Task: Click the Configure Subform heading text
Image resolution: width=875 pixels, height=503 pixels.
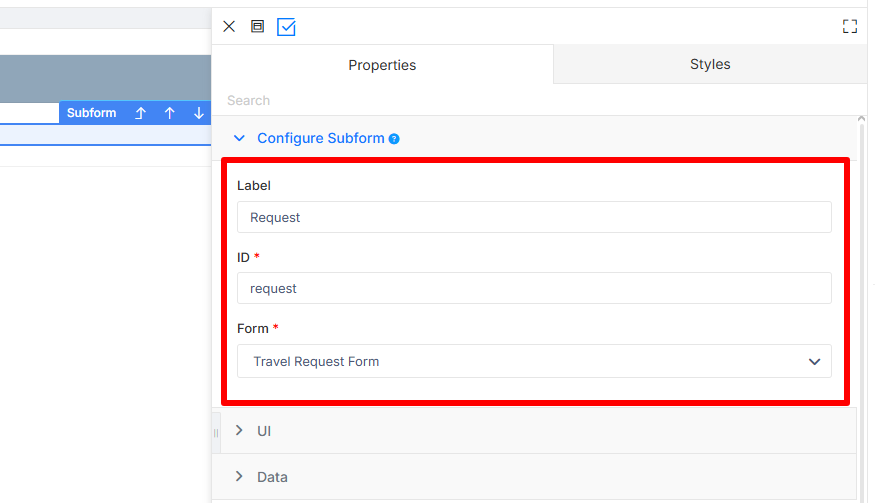Action: click(321, 138)
